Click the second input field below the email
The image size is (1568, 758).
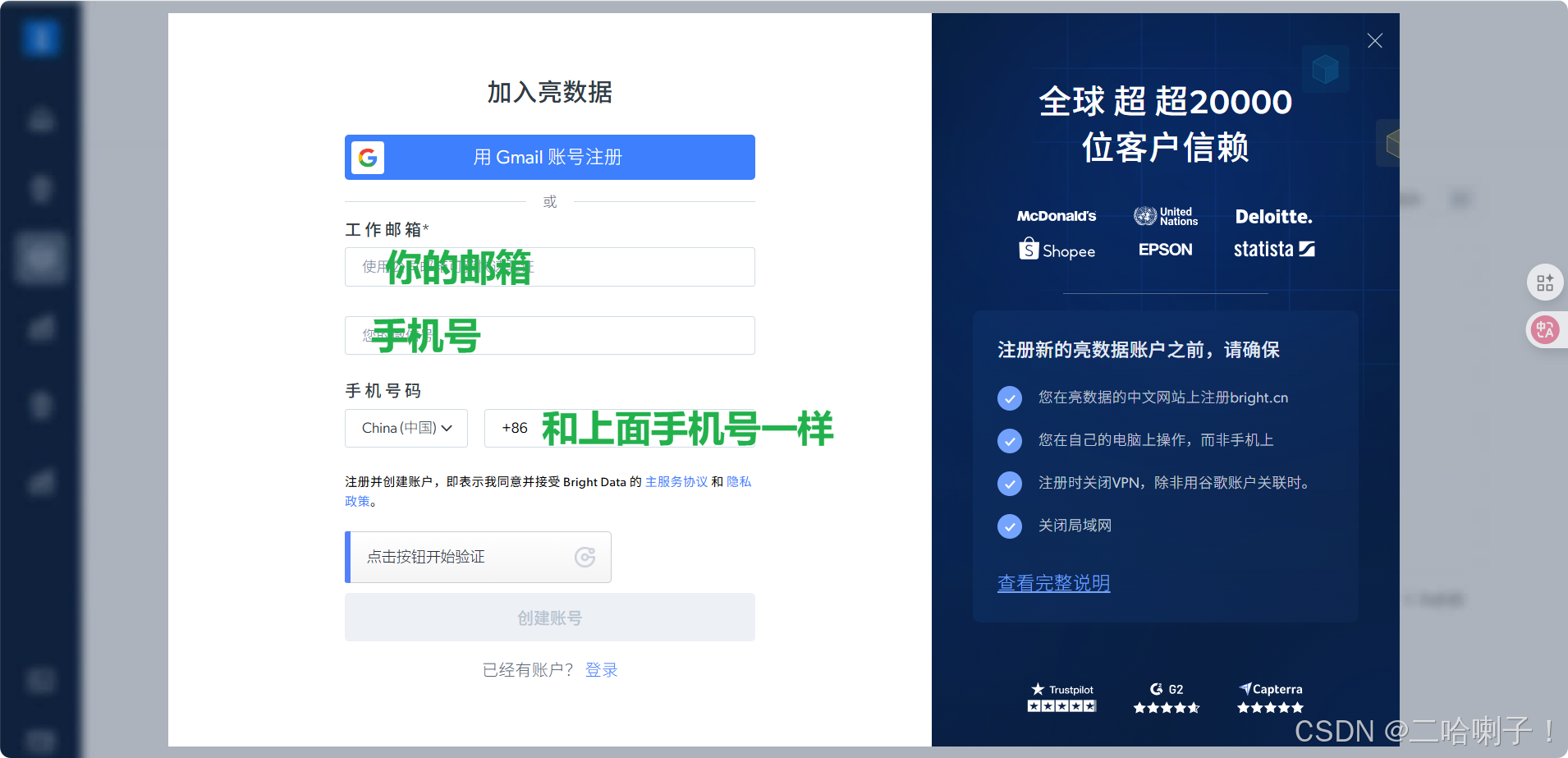point(549,335)
